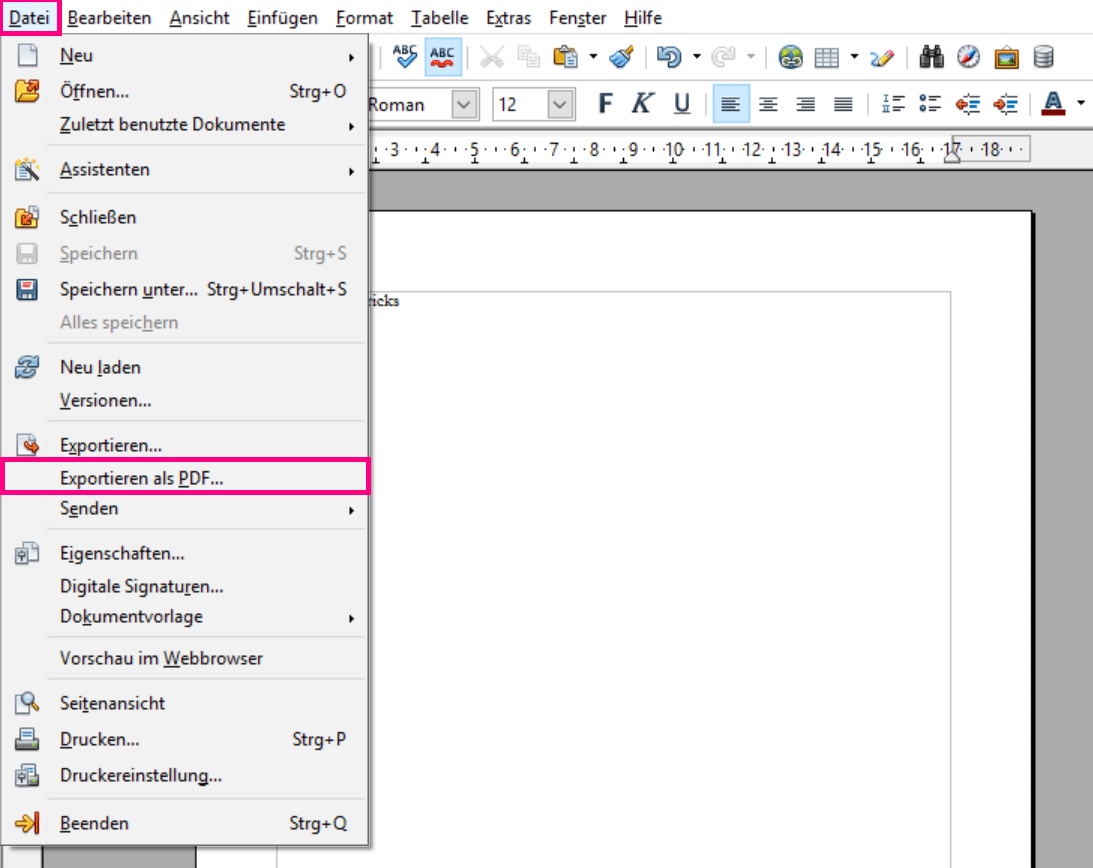Open the font name dropdown
The width and height of the screenshot is (1093, 868).
tap(464, 105)
